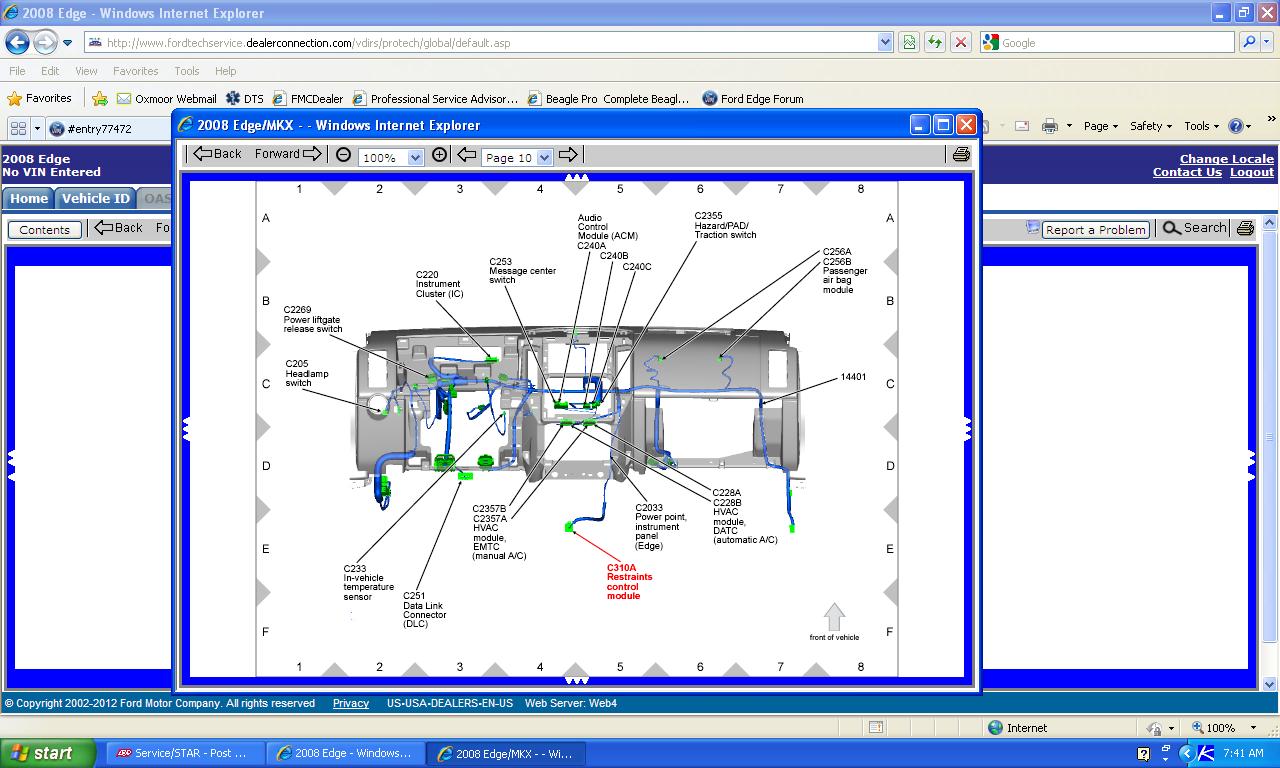Click the compatibility view icon
Viewport: 1280px width, 768px height.
pyautogui.click(x=909, y=43)
